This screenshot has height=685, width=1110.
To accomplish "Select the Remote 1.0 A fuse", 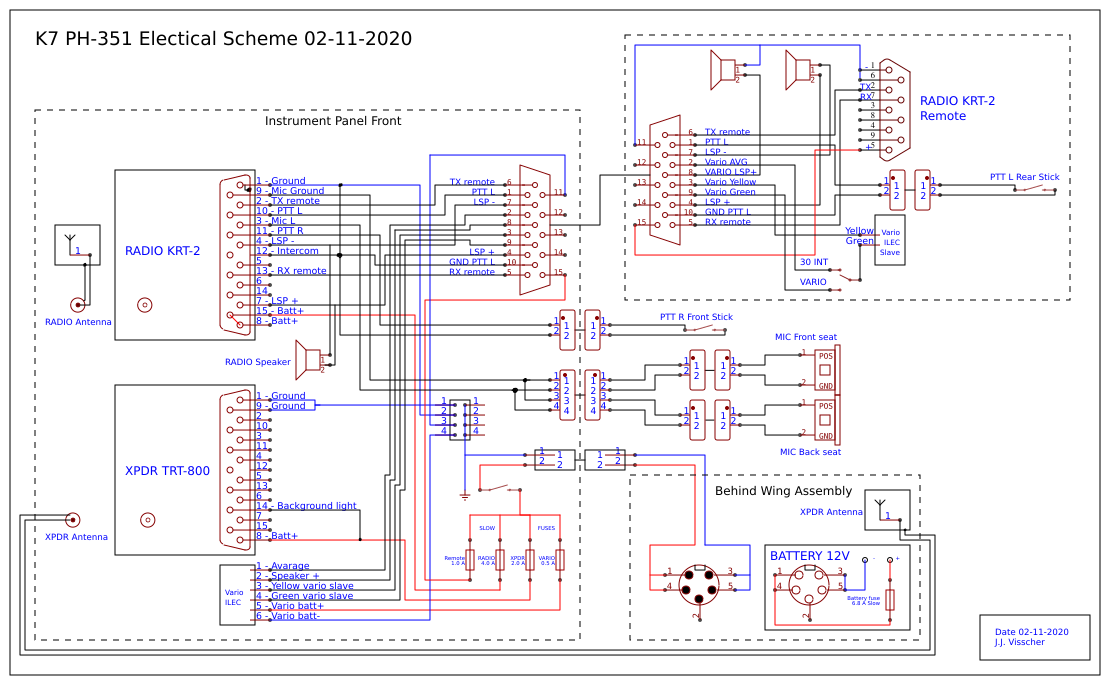I will coord(470,560).
